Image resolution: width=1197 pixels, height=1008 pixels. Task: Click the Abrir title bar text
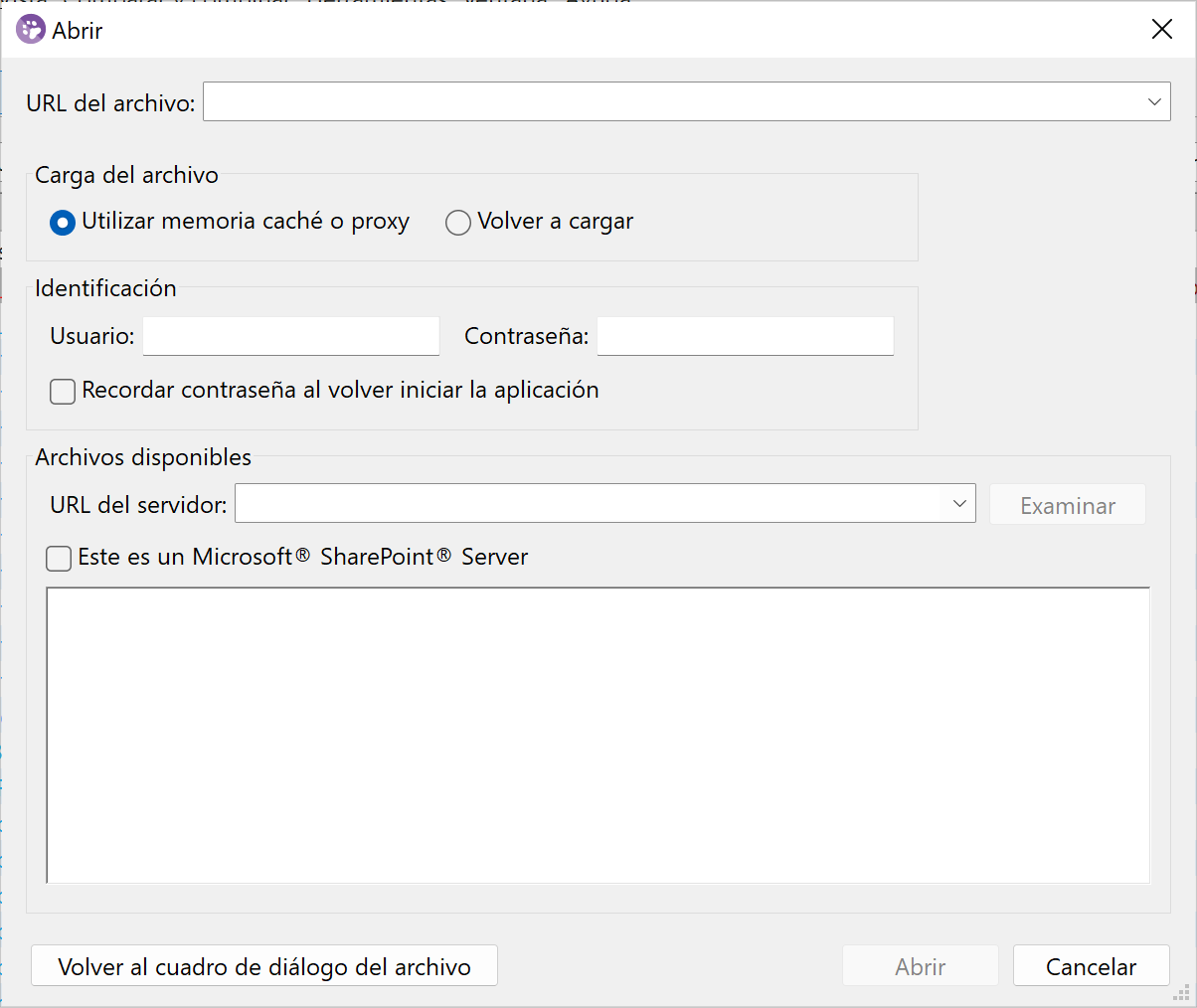78,31
